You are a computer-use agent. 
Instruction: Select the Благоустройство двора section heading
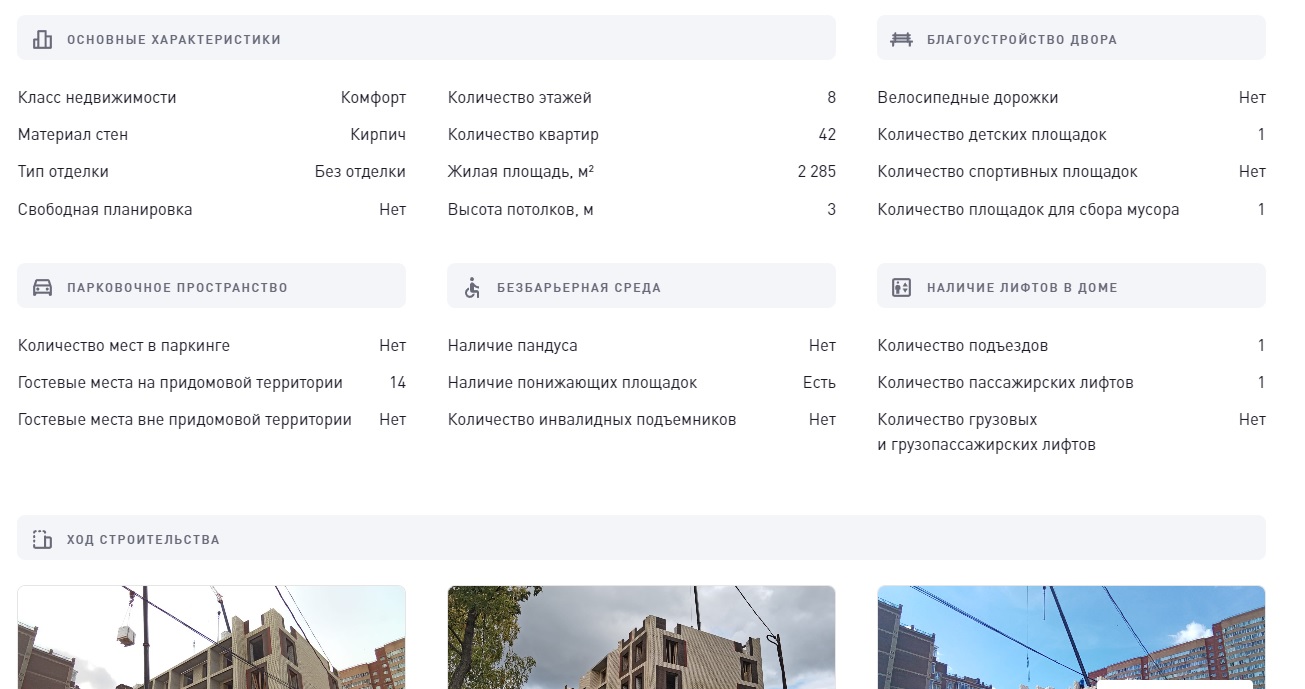point(1022,40)
